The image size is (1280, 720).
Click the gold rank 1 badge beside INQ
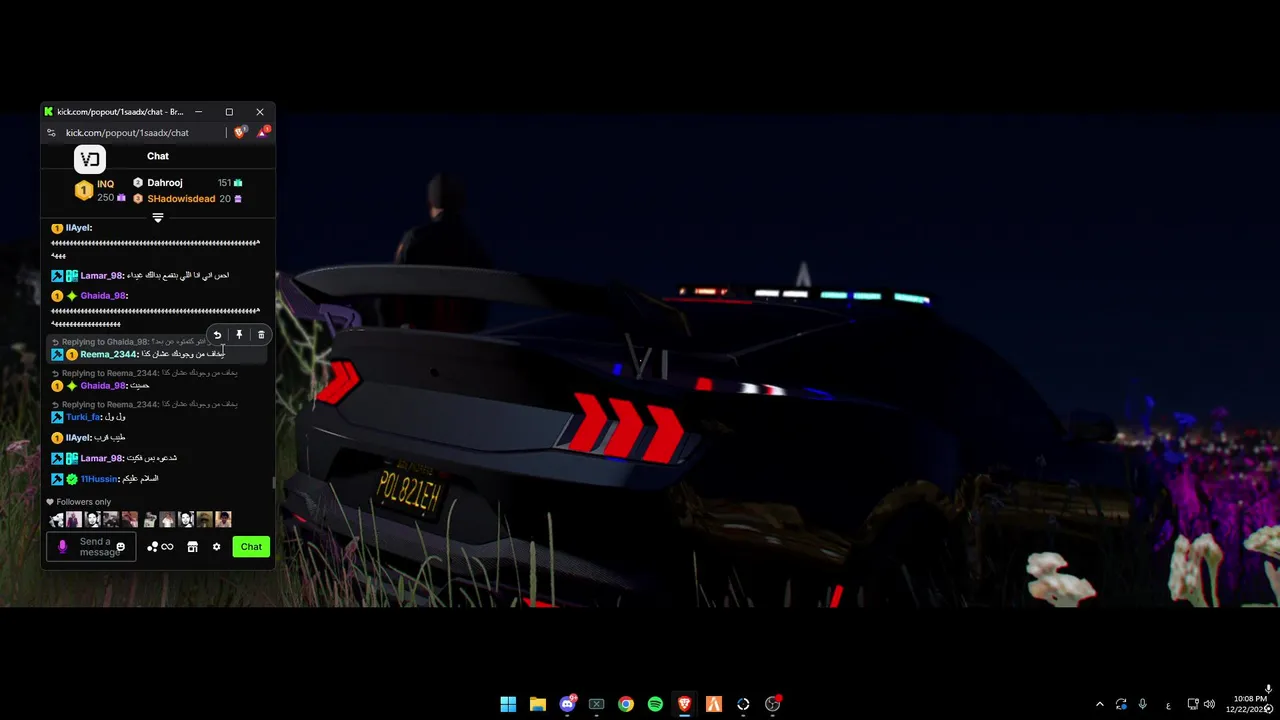pos(84,190)
